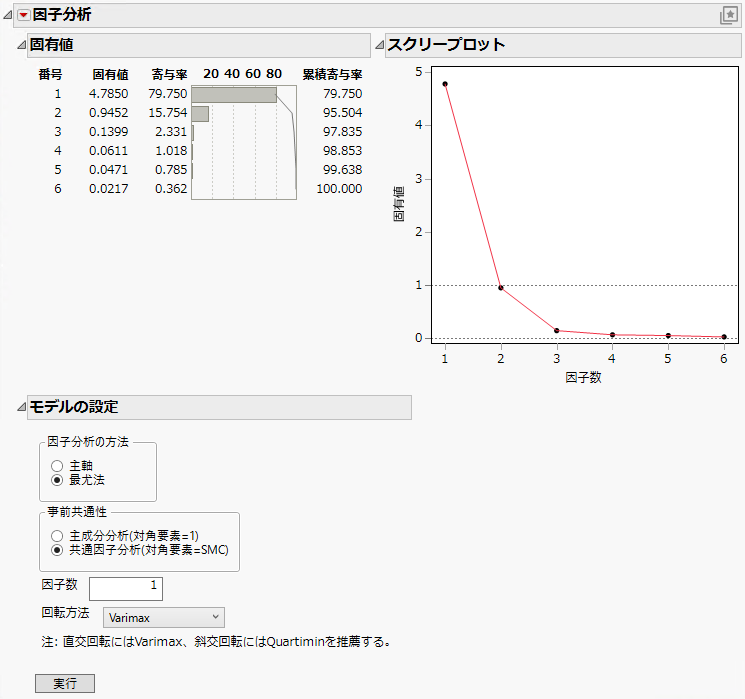Click the モデルの設定 section title
The width and height of the screenshot is (745, 699).
[x=74, y=407]
